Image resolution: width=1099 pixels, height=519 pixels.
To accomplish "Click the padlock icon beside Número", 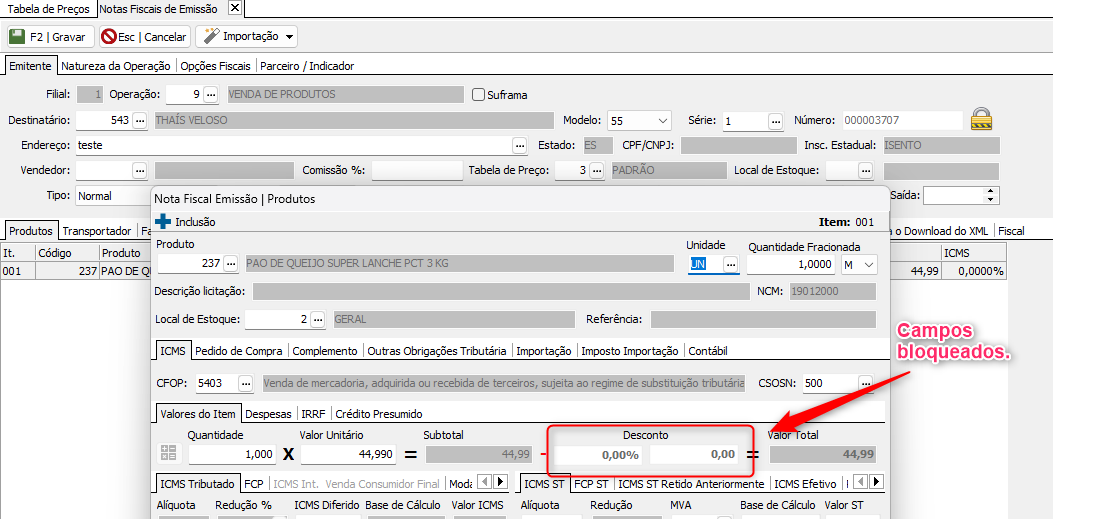I will click(x=982, y=119).
